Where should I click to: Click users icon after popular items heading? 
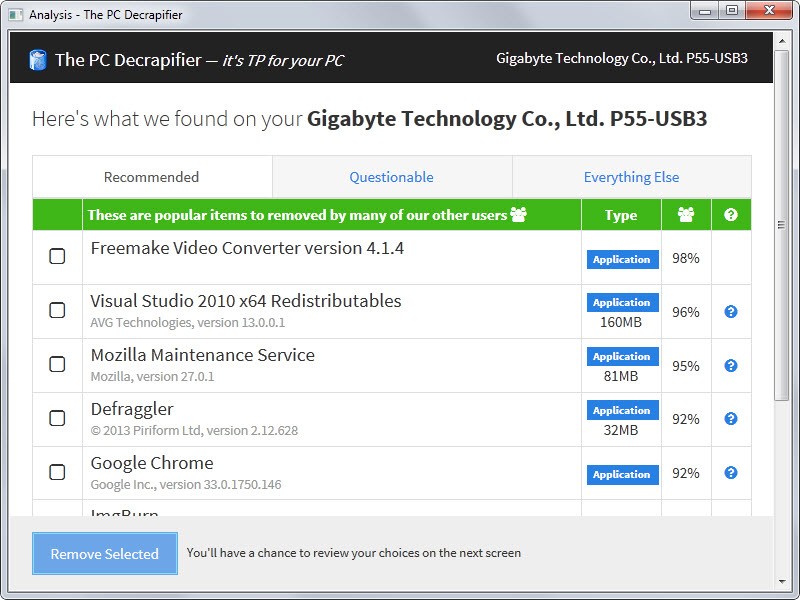(x=518, y=215)
